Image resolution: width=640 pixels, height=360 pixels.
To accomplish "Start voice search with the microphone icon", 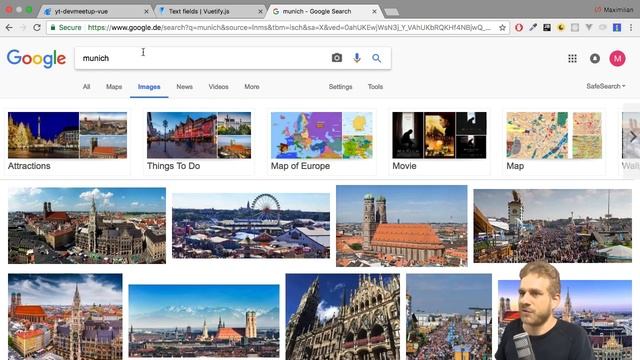I will click(357, 58).
